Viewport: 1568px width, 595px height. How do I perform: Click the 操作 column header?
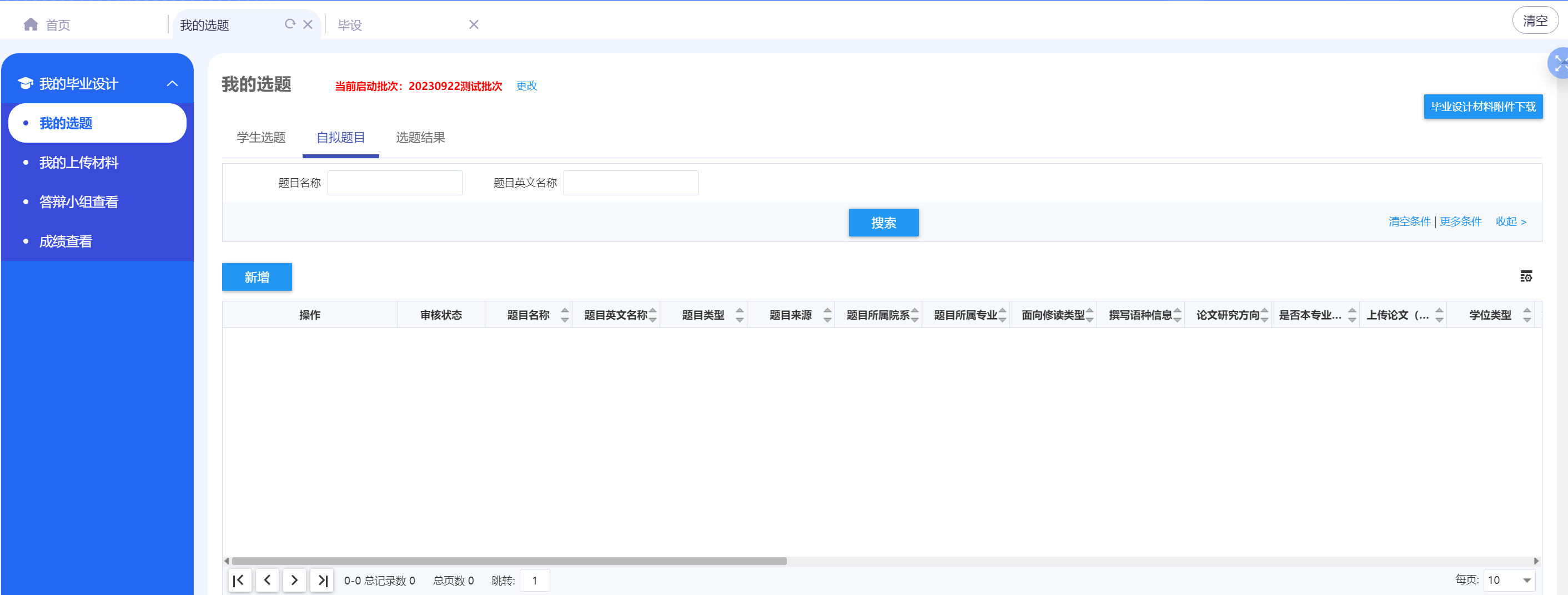click(x=310, y=315)
